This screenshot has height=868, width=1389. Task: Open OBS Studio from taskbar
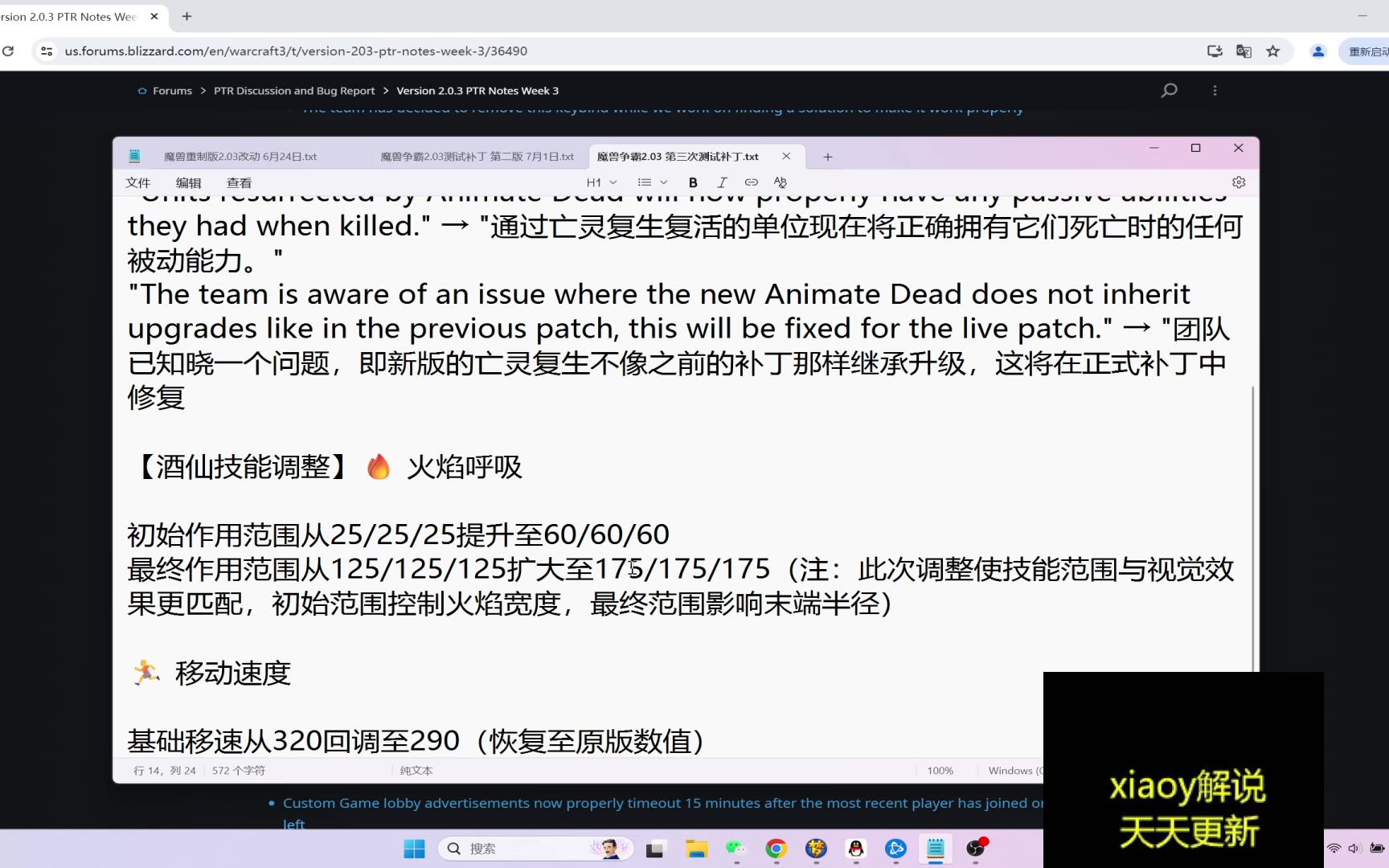pyautogui.click(x=976, y=849)
